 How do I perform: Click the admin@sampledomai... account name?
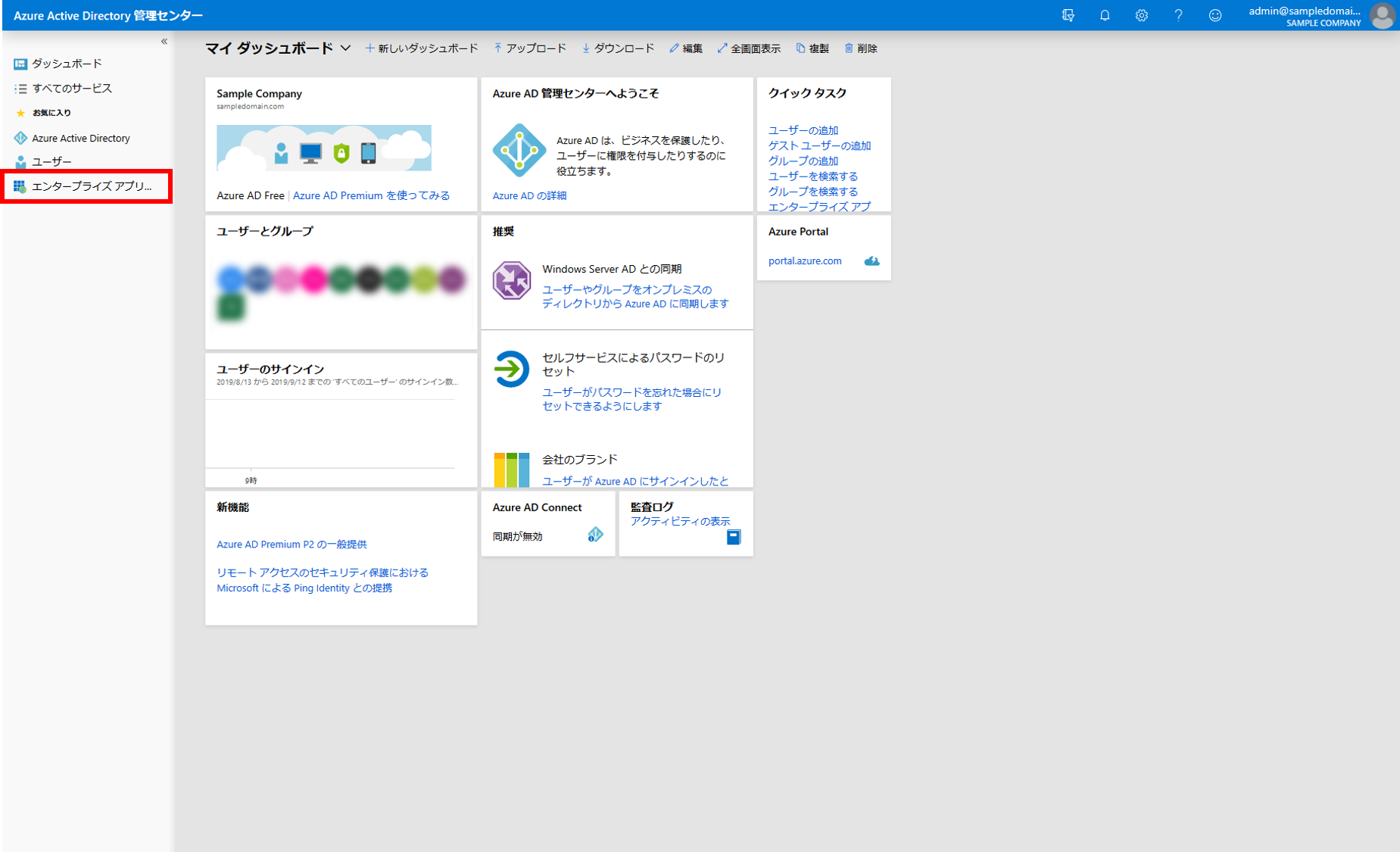(1305, 11)
